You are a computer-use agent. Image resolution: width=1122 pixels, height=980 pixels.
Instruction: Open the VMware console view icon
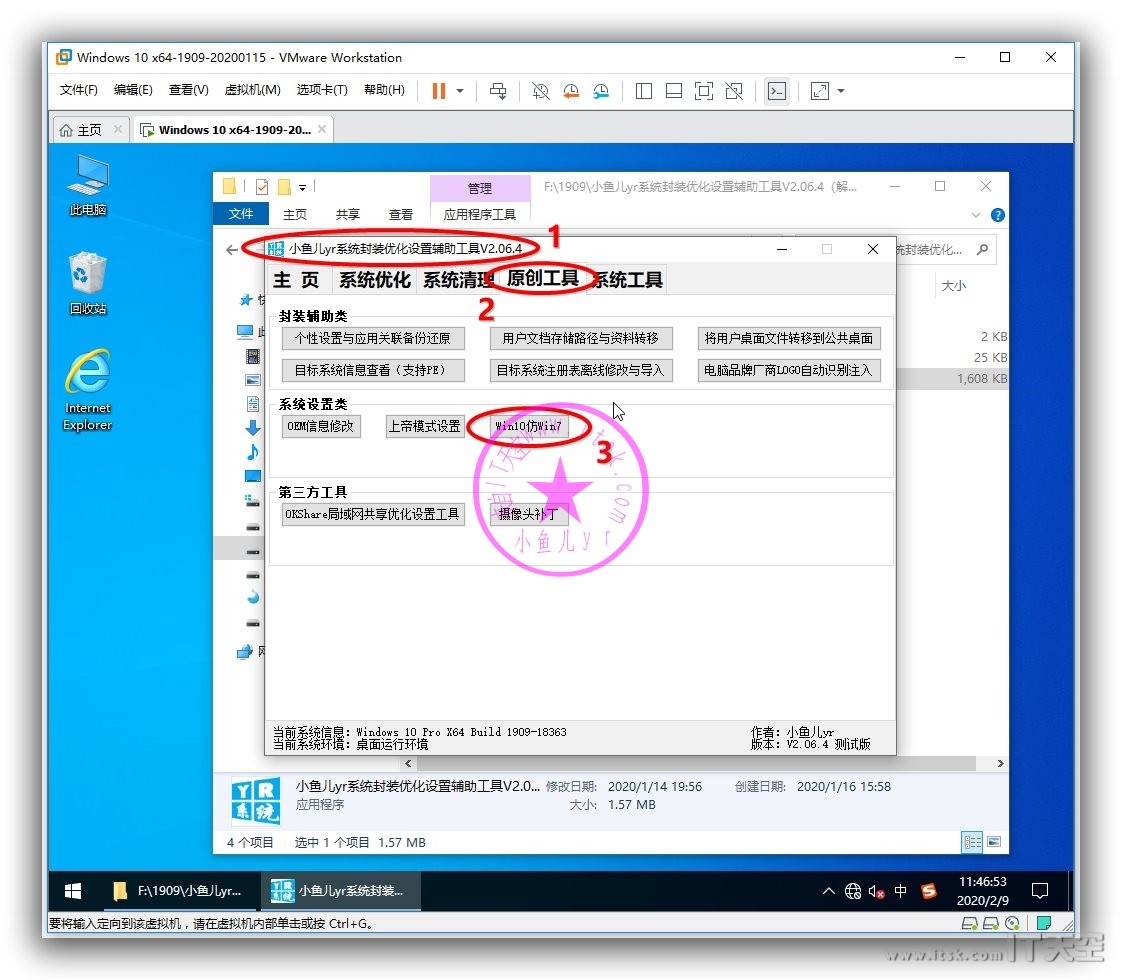tap(776, 91)
